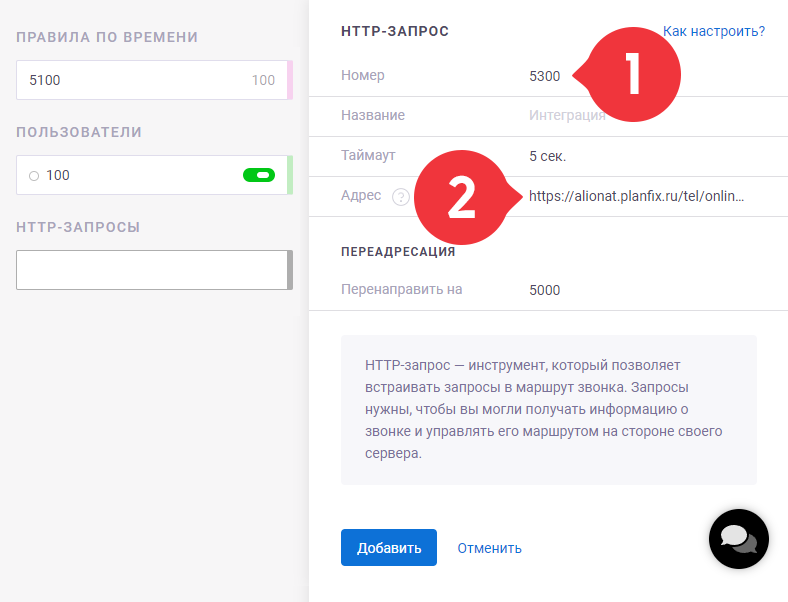This screenshot has width=788, height=602.
Task: Click the help question mark beside Адрес
Action: [401, 196]
